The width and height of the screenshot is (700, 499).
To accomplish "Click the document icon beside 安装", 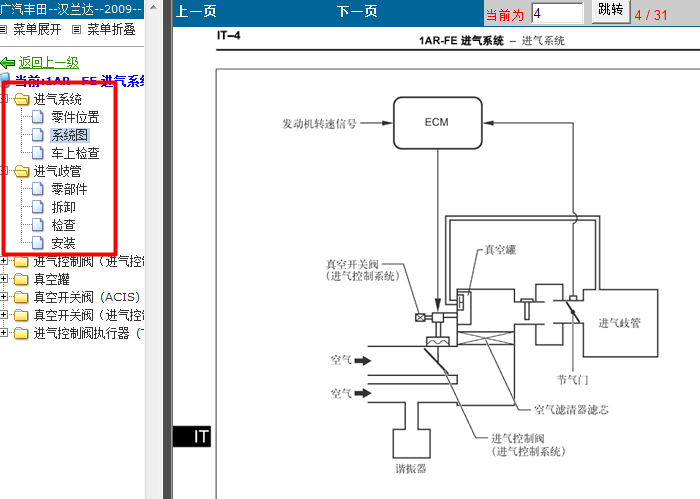I will coord(38,243).
